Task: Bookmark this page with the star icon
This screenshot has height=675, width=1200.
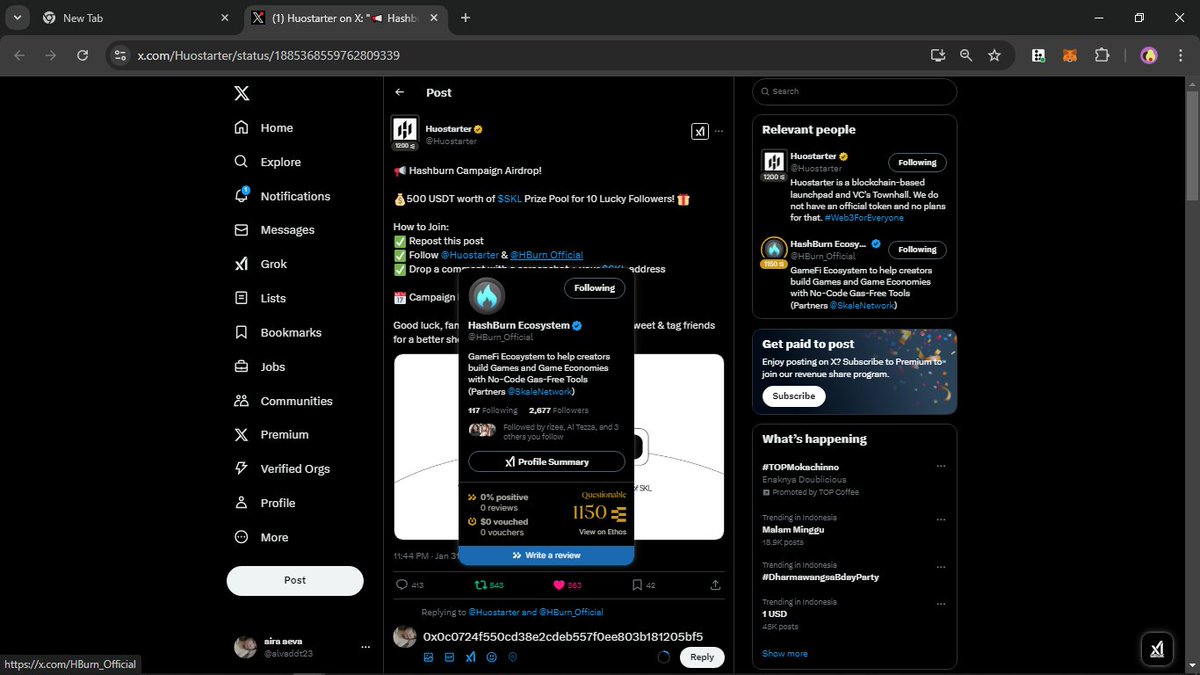Action: tap(994, 56)
